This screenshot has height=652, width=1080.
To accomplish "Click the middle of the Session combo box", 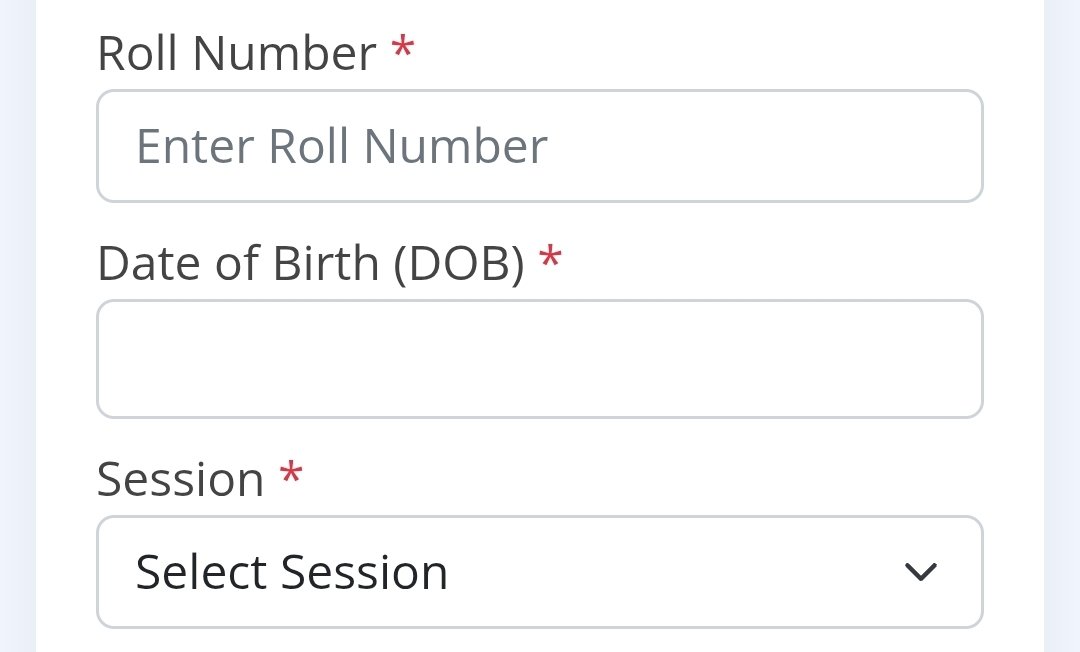I will click(540, 572).
